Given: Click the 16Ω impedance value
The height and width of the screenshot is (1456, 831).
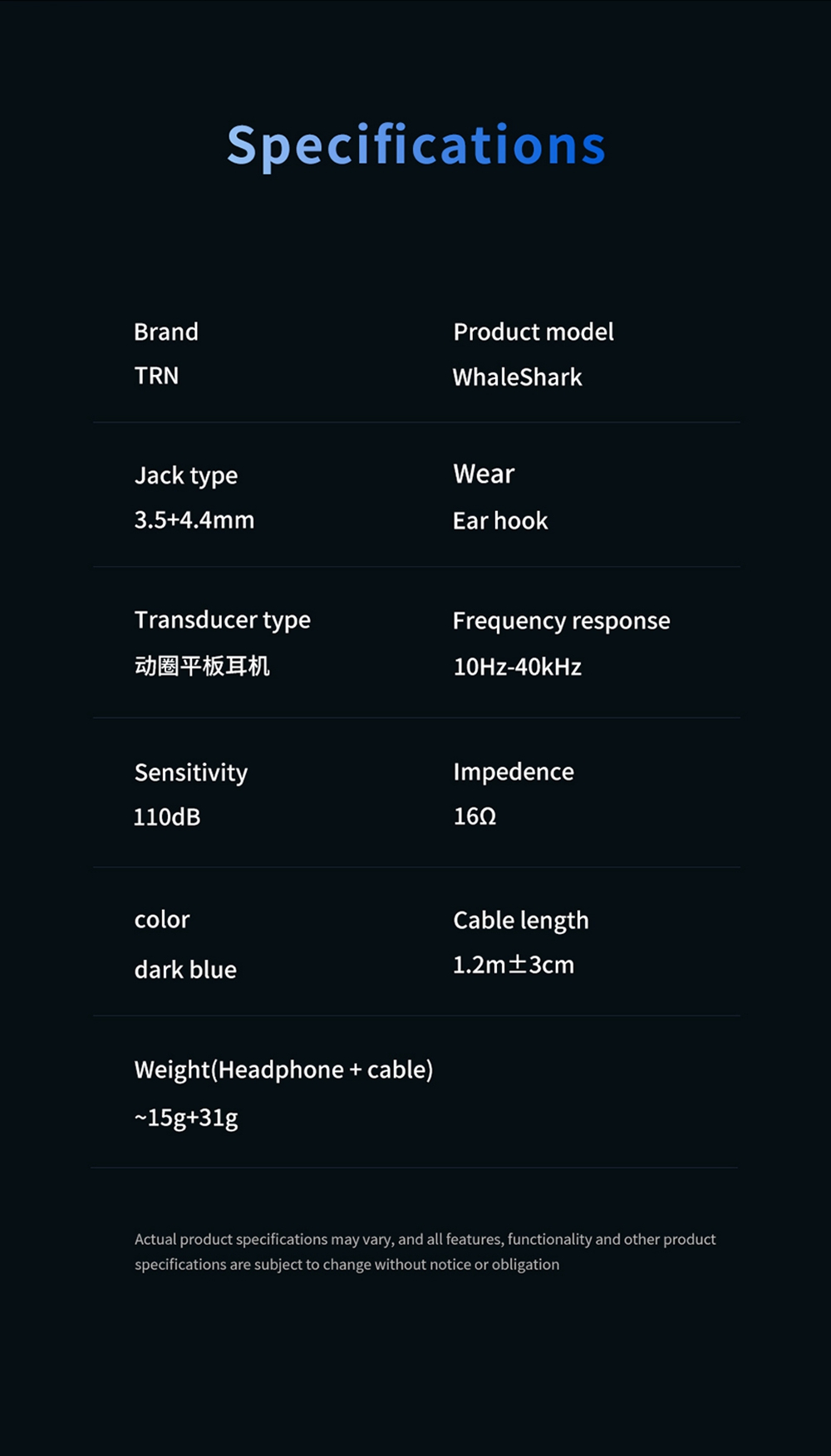Looking at the screenshot, I should pyautogui.click(x=475, y=816).
